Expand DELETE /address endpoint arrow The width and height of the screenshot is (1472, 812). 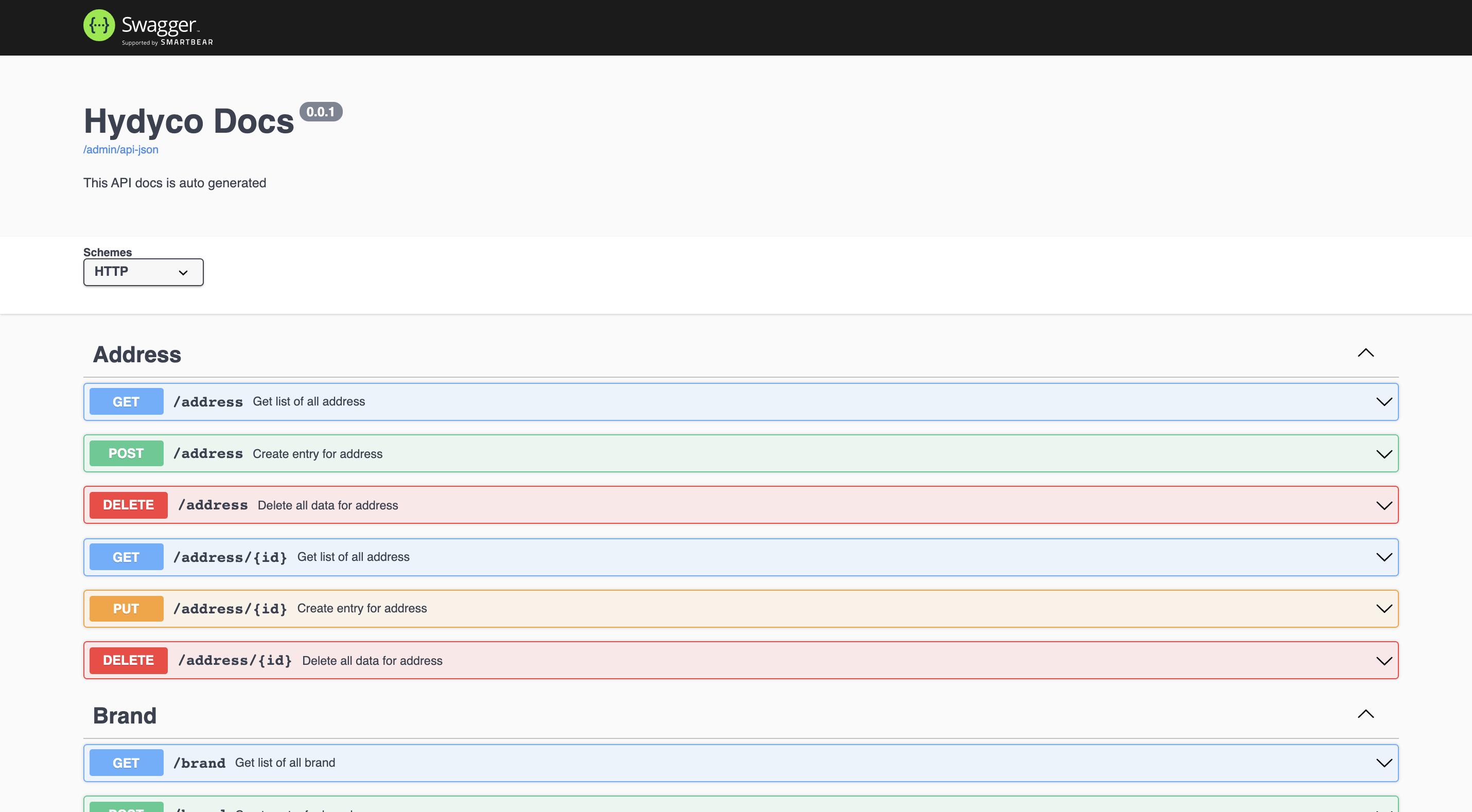1383,505
